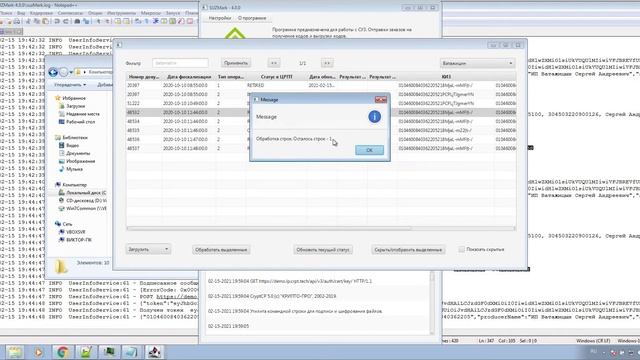Click the blue info icon in Message dialog
The width and height of the screenshot is (640, 360).
click(x=374, y=117)
